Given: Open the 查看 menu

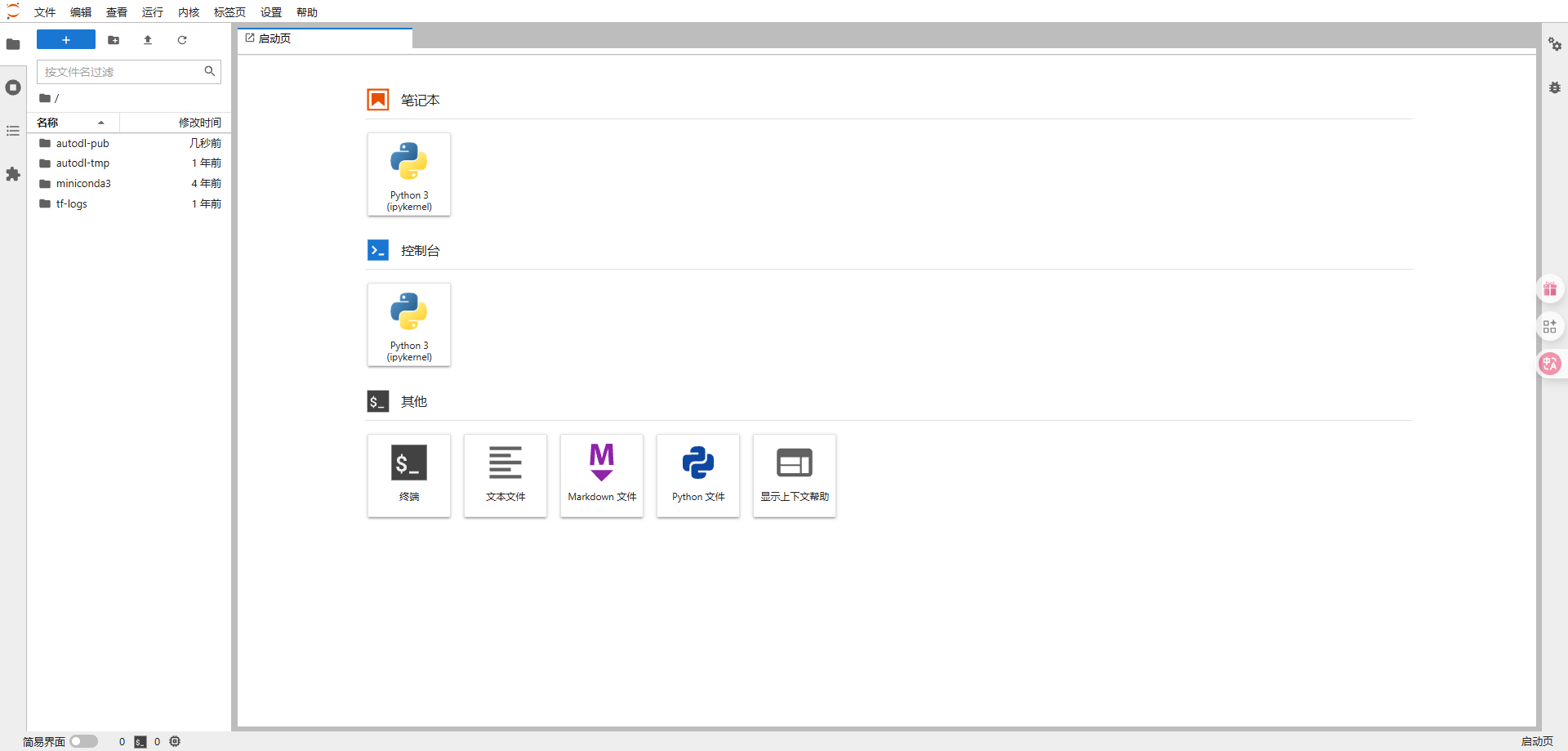Looking at the screenshot, I should point(117,12).
